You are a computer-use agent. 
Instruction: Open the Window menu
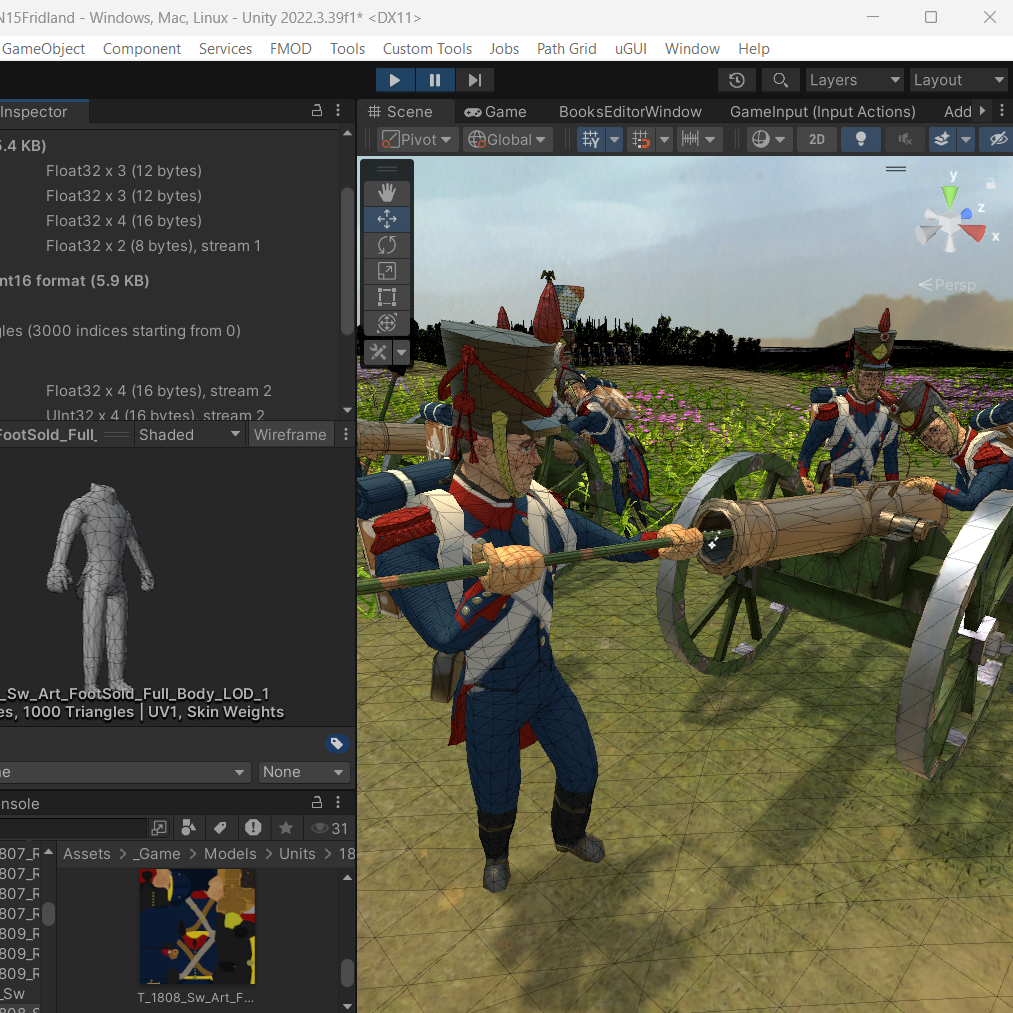pos(692,48)
